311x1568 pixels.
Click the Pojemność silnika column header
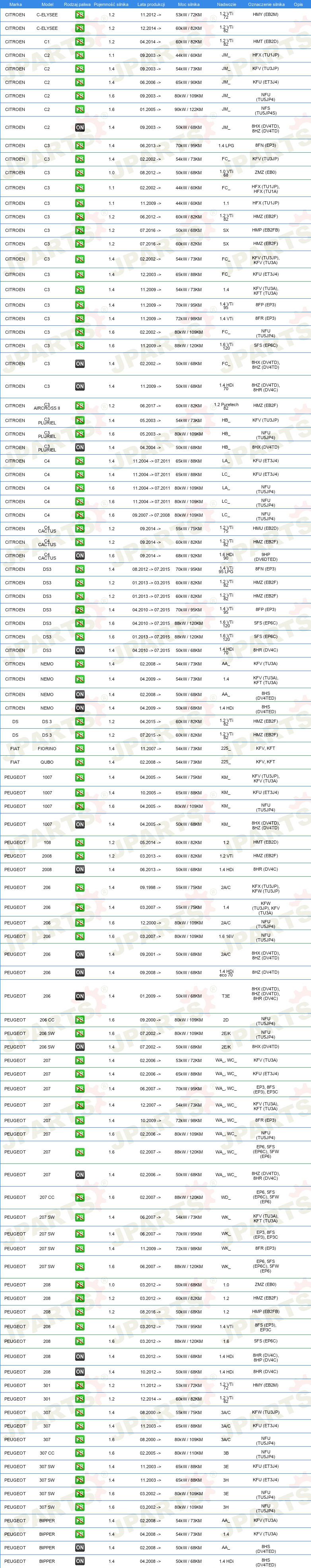pyautogui.click(x=111, y=4)
